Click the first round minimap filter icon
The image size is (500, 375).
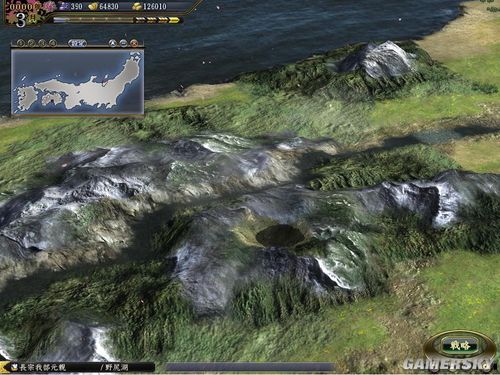coord(21,43)
